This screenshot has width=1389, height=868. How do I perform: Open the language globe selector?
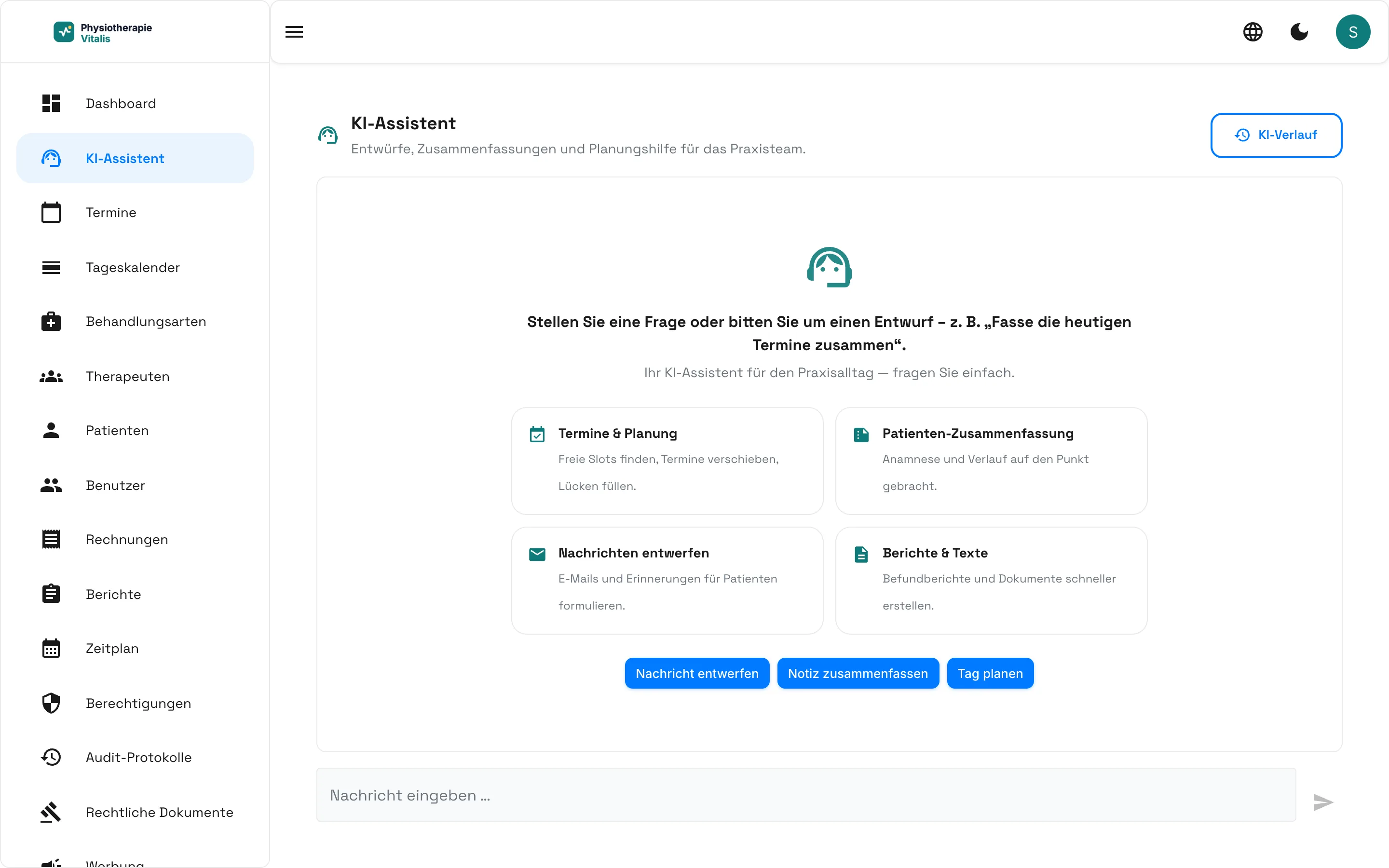pos(1253,32)
